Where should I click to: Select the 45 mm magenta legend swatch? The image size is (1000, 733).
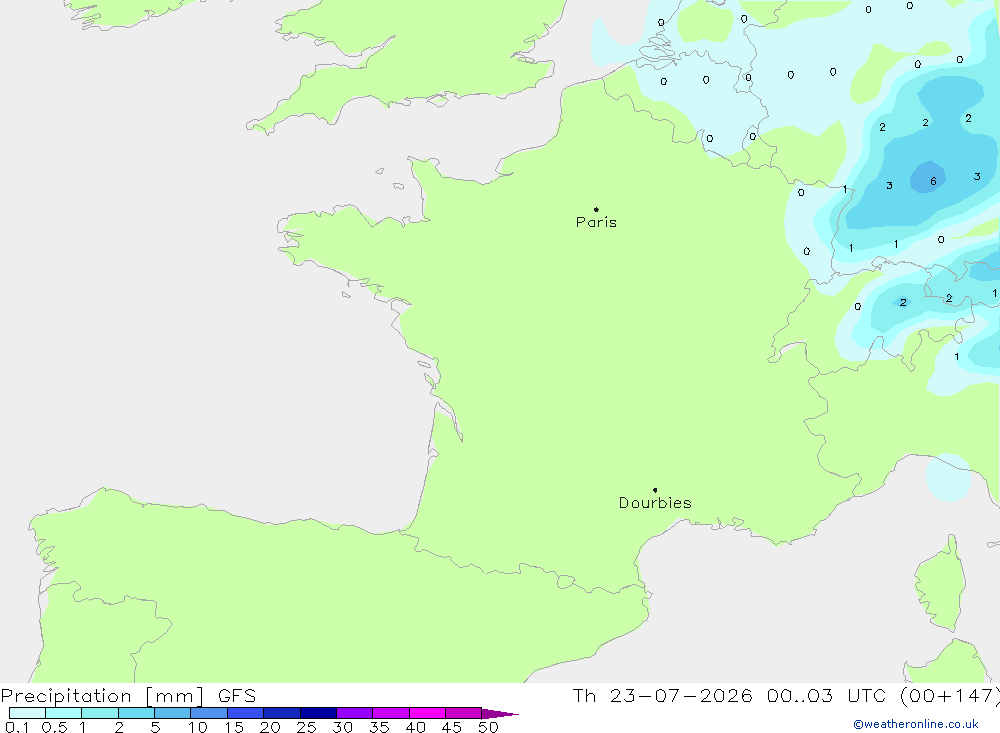(x=463, y=713)
